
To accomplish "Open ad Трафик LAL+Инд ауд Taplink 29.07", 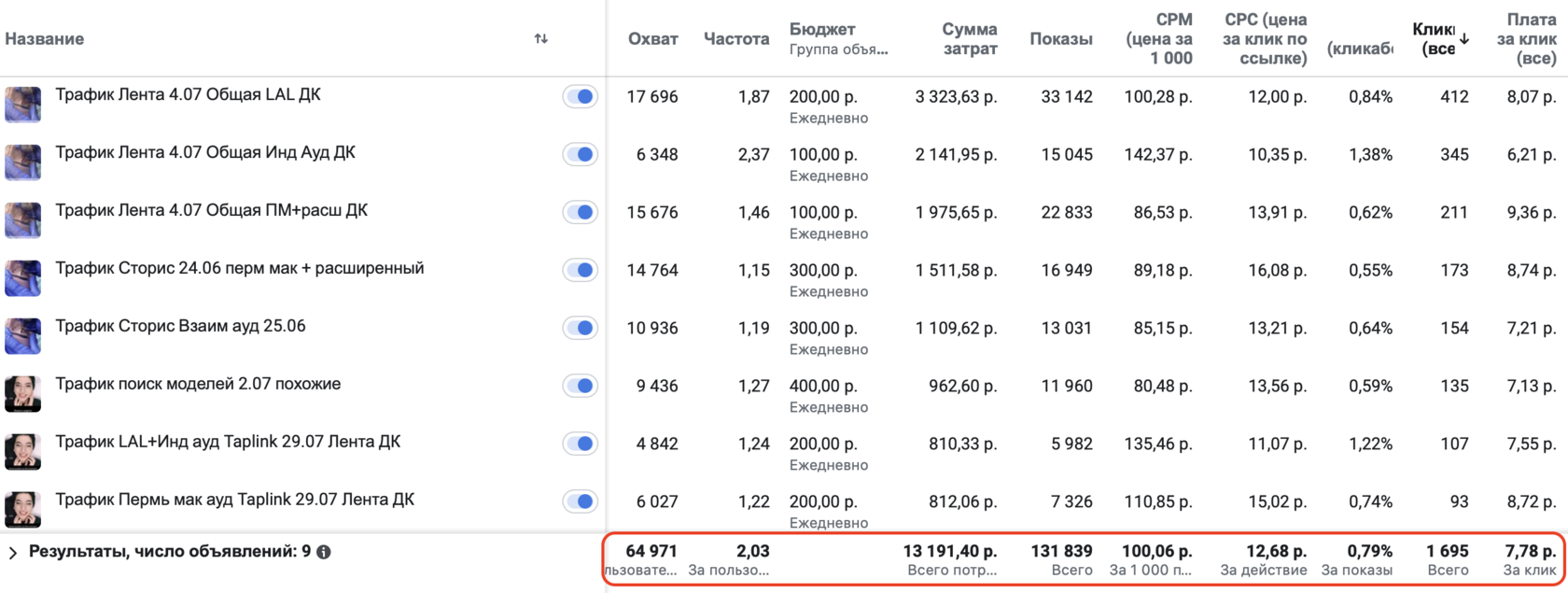I will (x=228, y=443).
